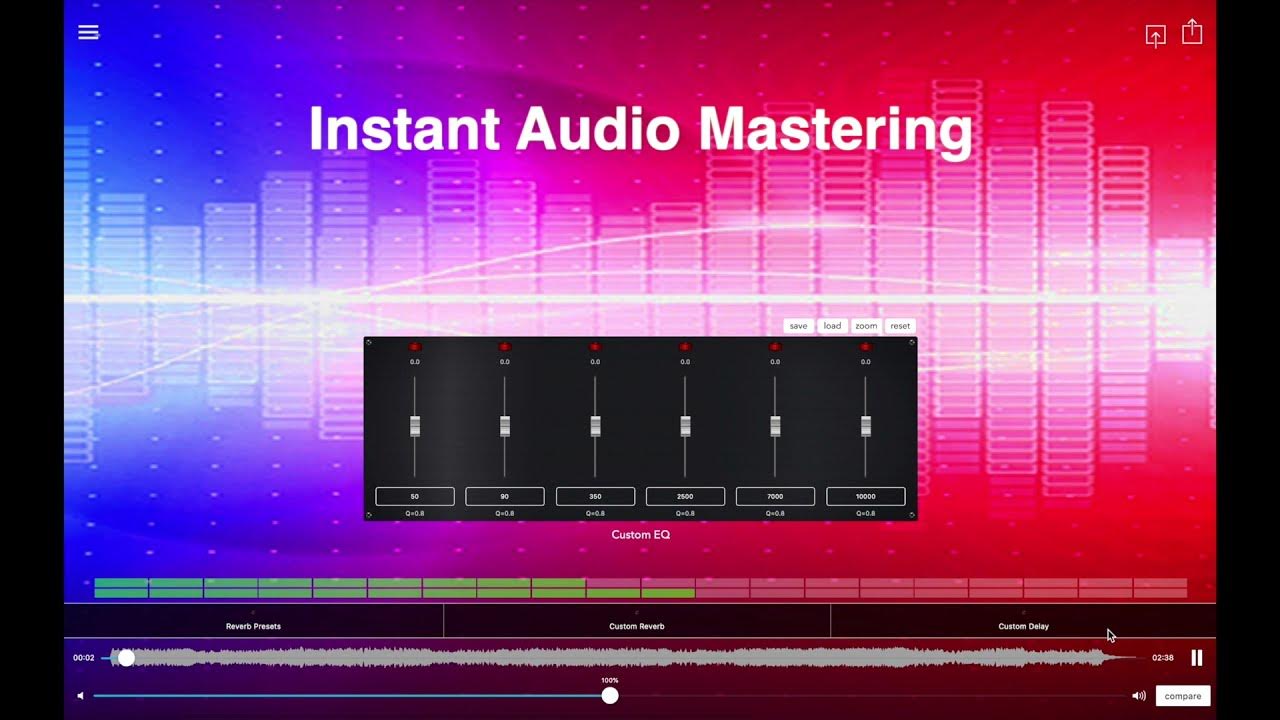Pause the audio playback
Viewport: 1280px width, 720px height.
(x=1196, y=658)
